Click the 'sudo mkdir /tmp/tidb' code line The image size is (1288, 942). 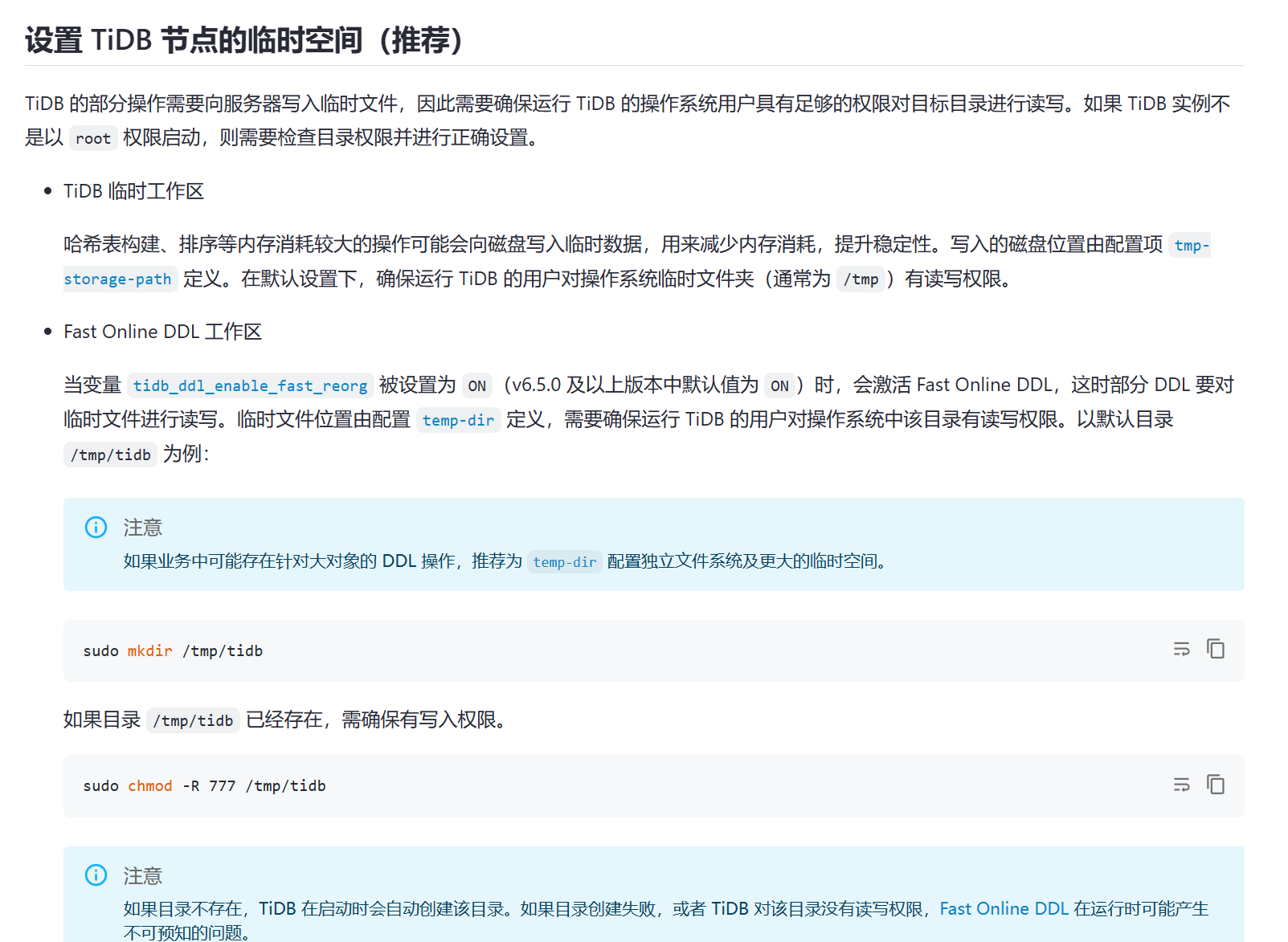(x=173, y=650)
